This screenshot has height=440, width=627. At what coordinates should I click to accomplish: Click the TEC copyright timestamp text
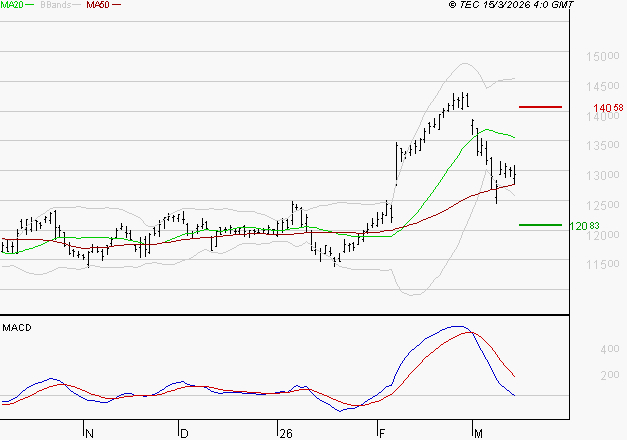pyautogui.click(x=511, y=5)
